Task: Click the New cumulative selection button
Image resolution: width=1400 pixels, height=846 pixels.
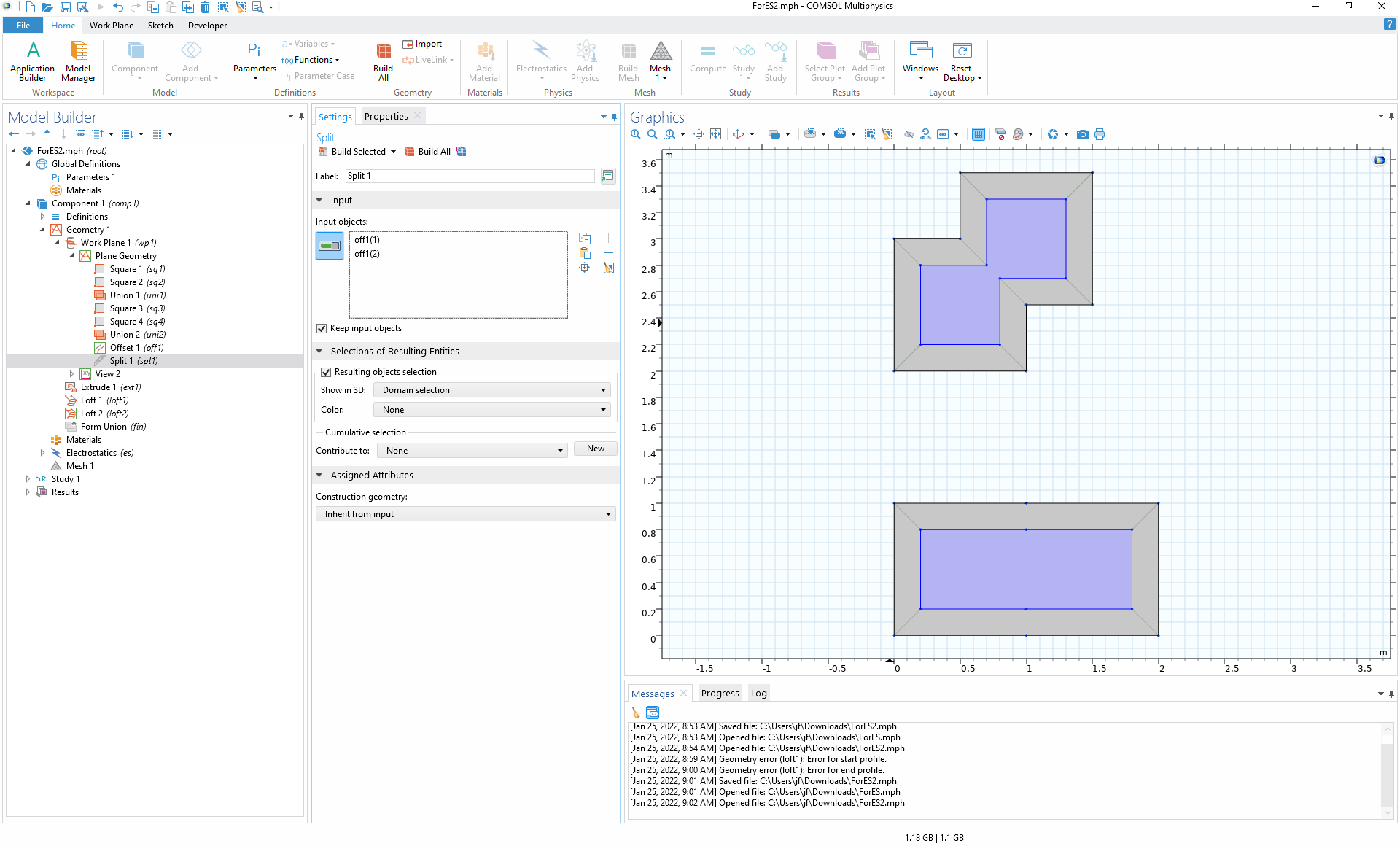Action: click(x=595, y=449)
